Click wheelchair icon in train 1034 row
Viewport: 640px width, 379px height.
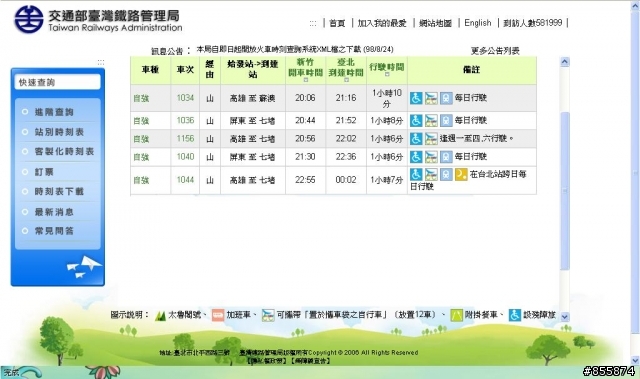416,98
